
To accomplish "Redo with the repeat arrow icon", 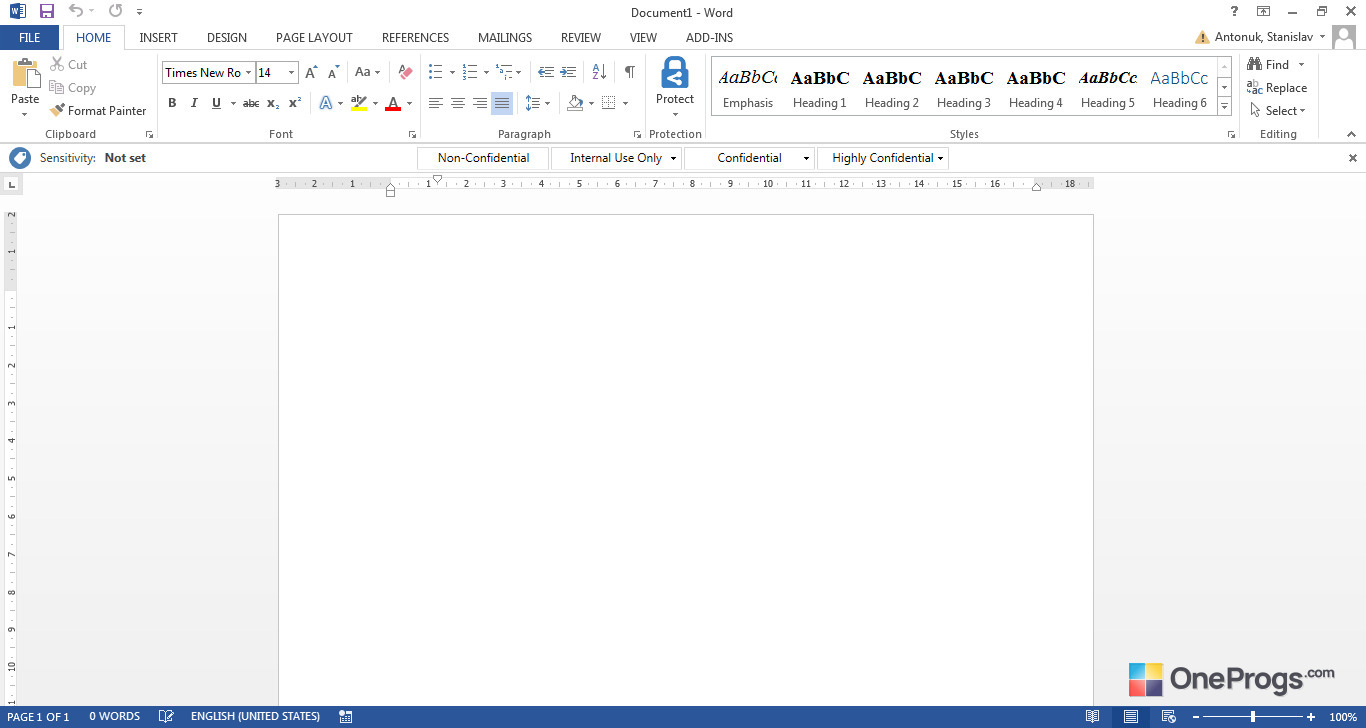I will click(115, 12).
